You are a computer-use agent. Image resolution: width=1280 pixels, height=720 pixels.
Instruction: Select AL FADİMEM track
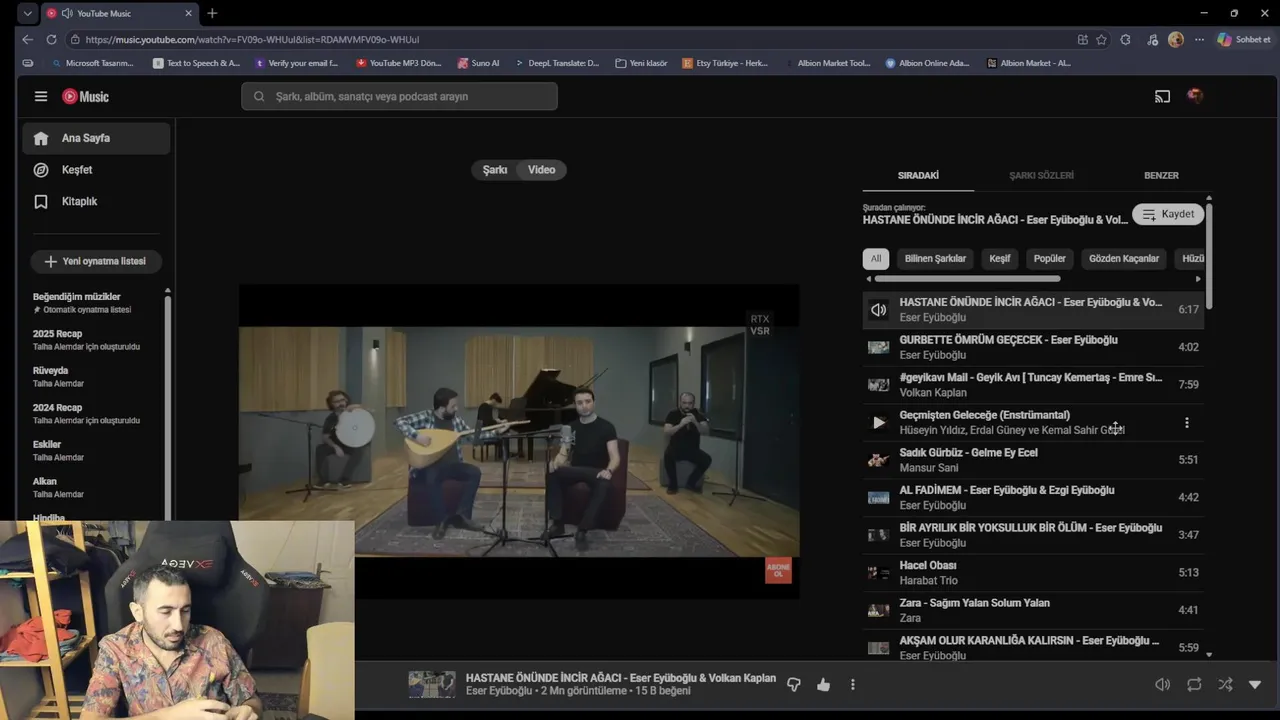tap(1033, 497)
